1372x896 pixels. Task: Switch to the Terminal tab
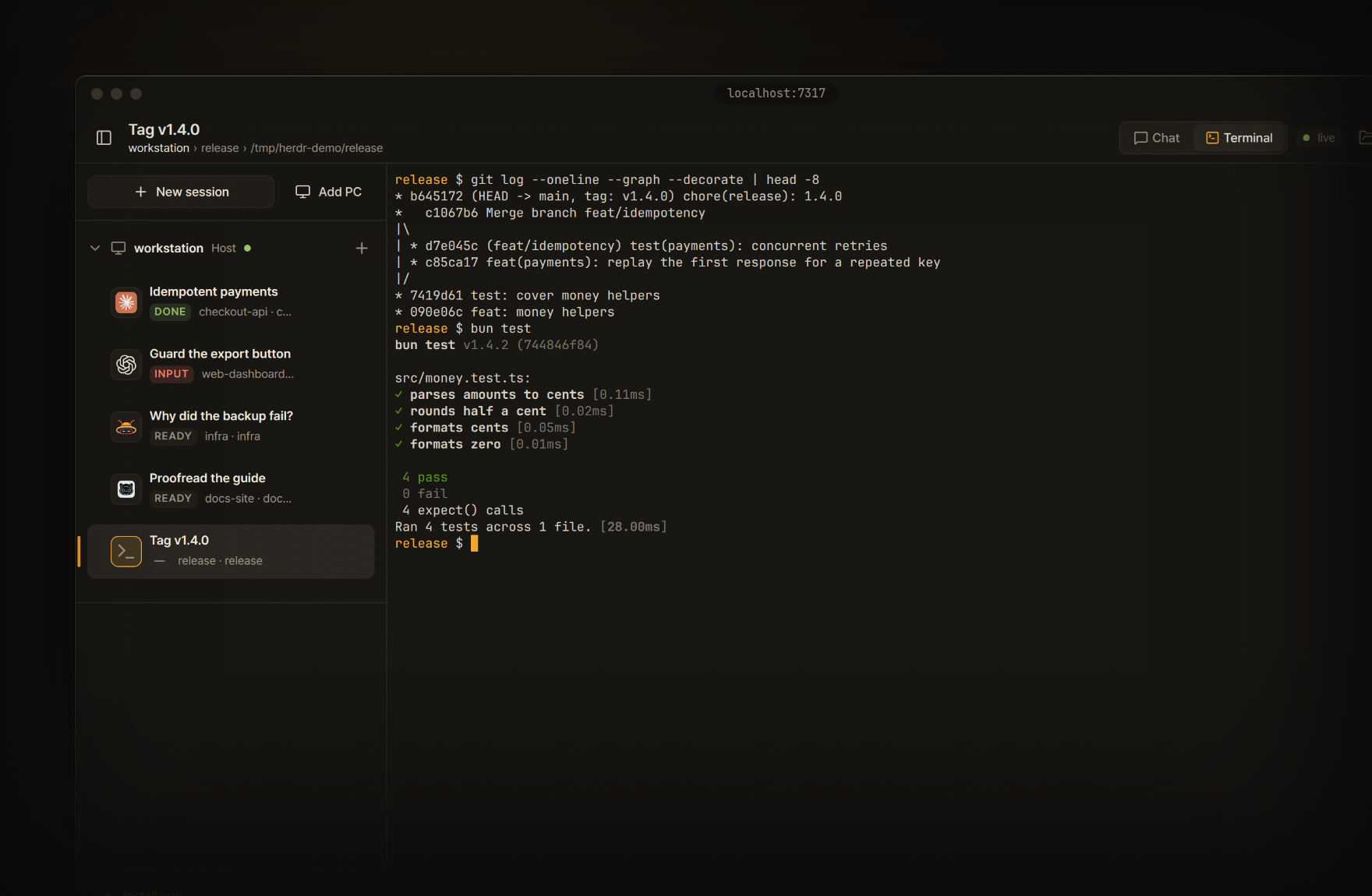pyautogui.click(x=1239, y=138)
